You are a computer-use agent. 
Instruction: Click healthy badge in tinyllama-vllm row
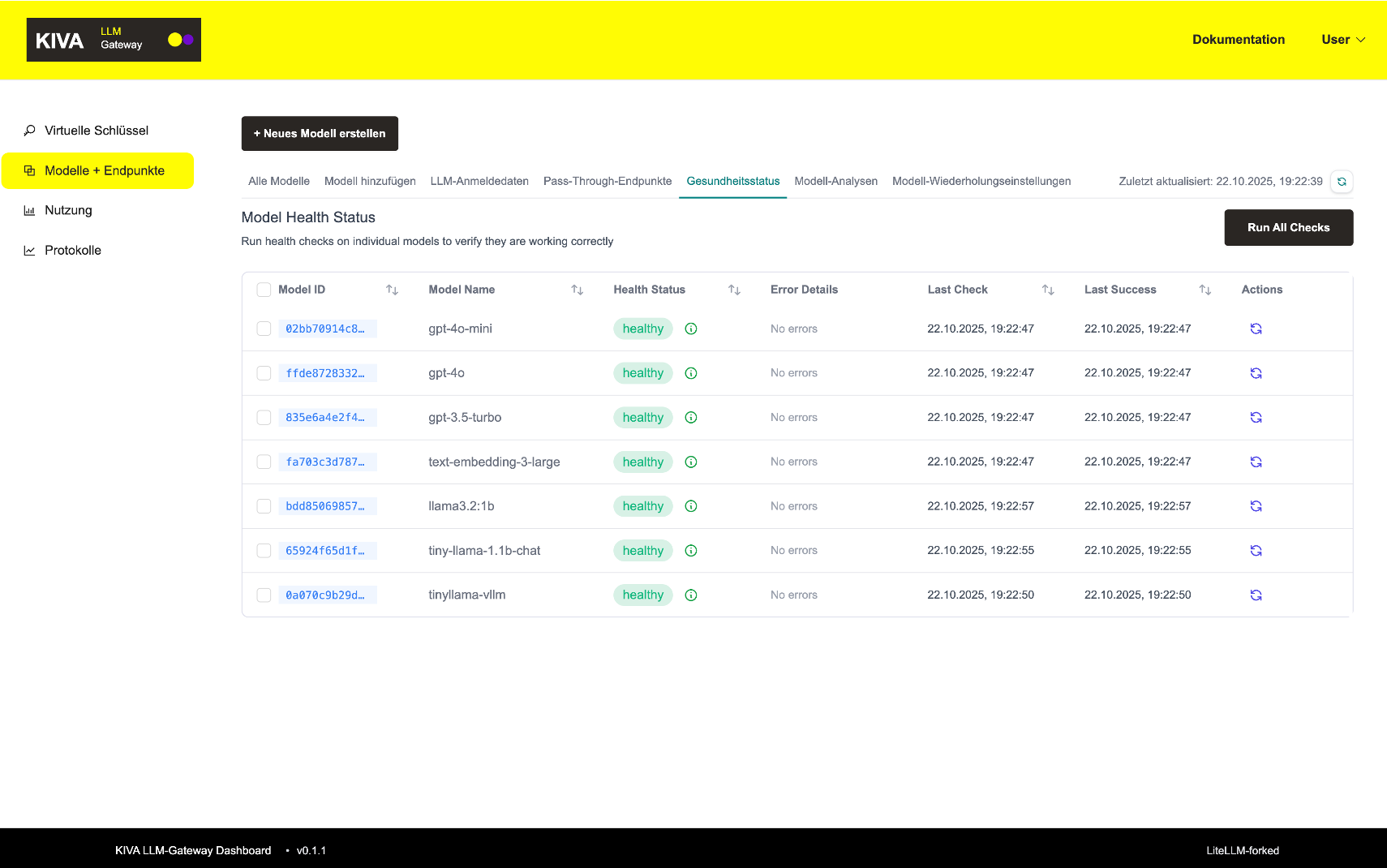tap(643, 595)
